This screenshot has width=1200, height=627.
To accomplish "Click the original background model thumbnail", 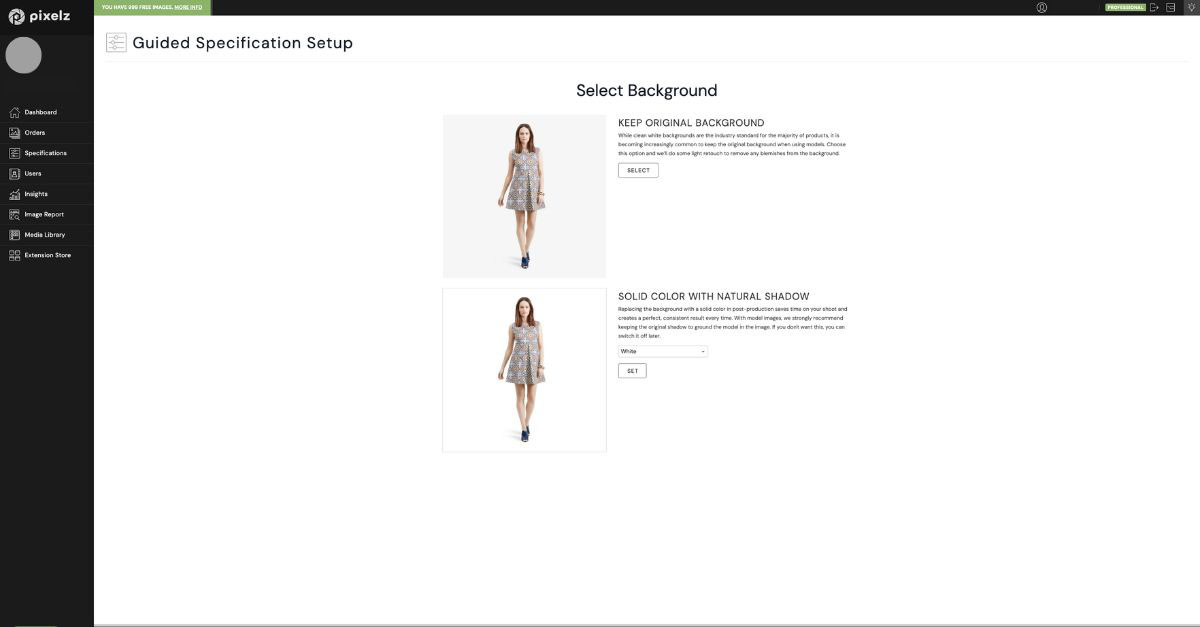I will [524, 196].
